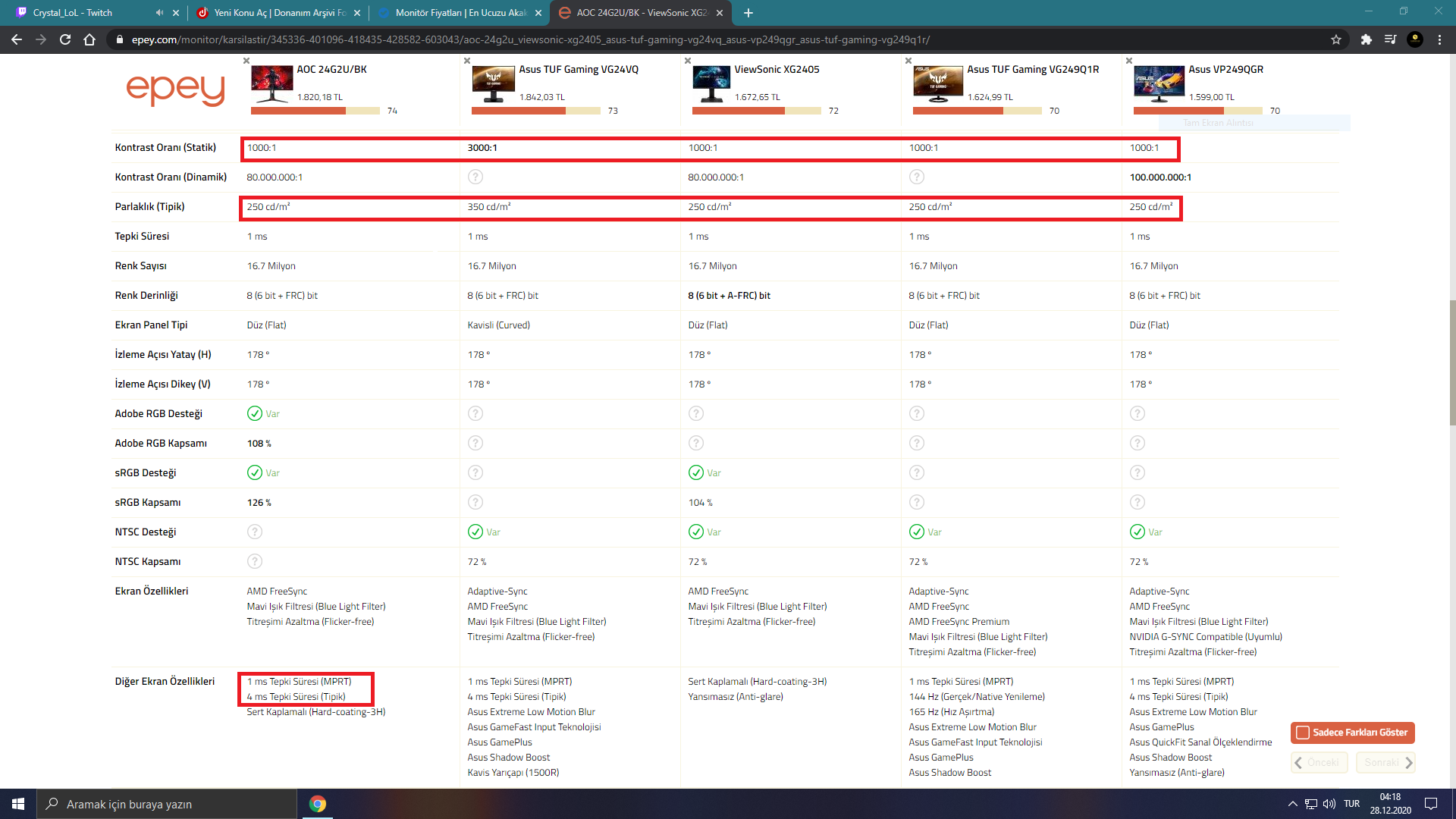
Task: Click the epey logo
Action: tap(175, 89)
